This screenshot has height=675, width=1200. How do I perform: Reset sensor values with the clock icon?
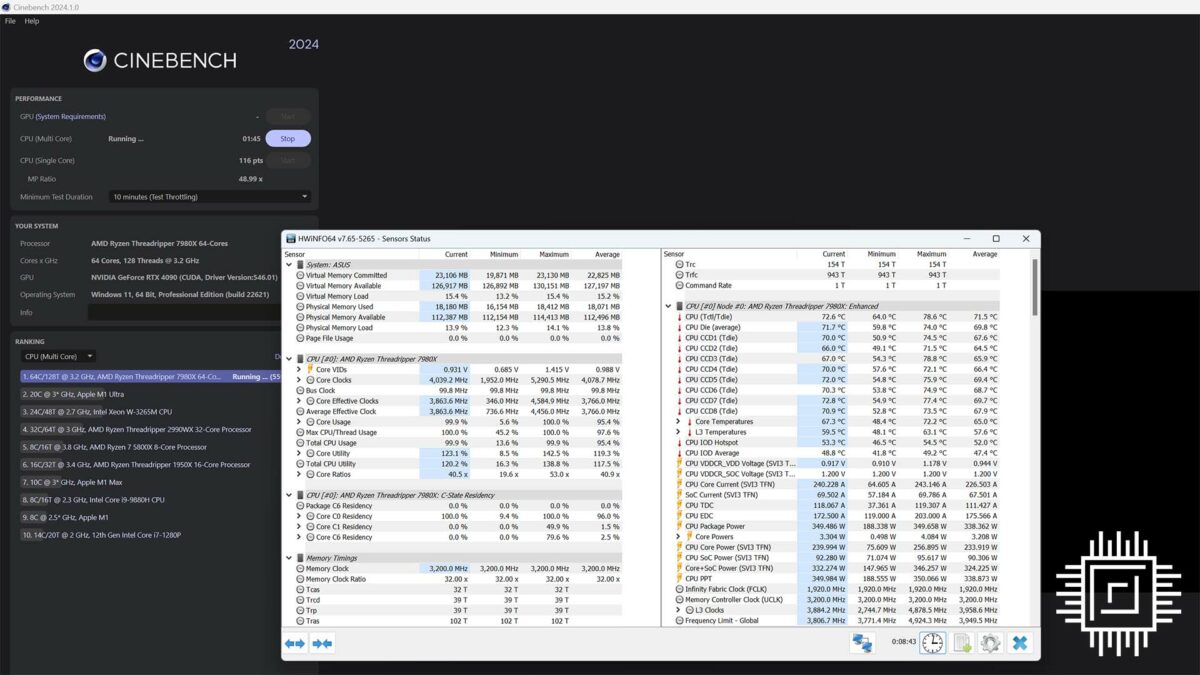click(932, 643)
